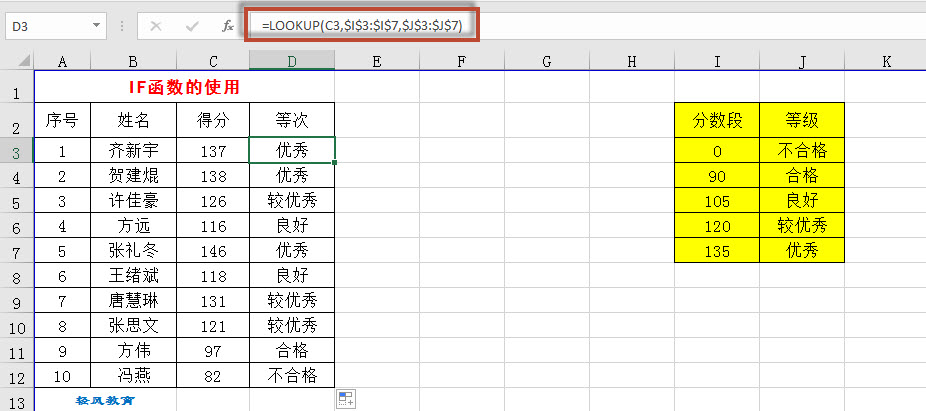The height and width of the screenshot is (411, 926).
Task: Click the yellow cell with 105
Action: pos(717,201)
